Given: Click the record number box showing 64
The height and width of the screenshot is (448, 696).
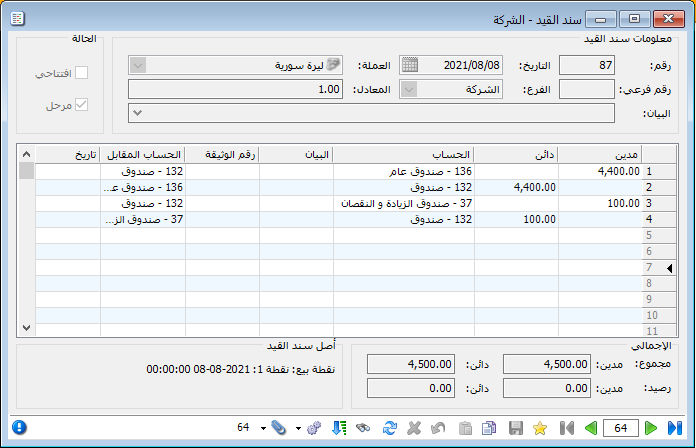Looking at the screenshot, I should [x=621, y=428].
